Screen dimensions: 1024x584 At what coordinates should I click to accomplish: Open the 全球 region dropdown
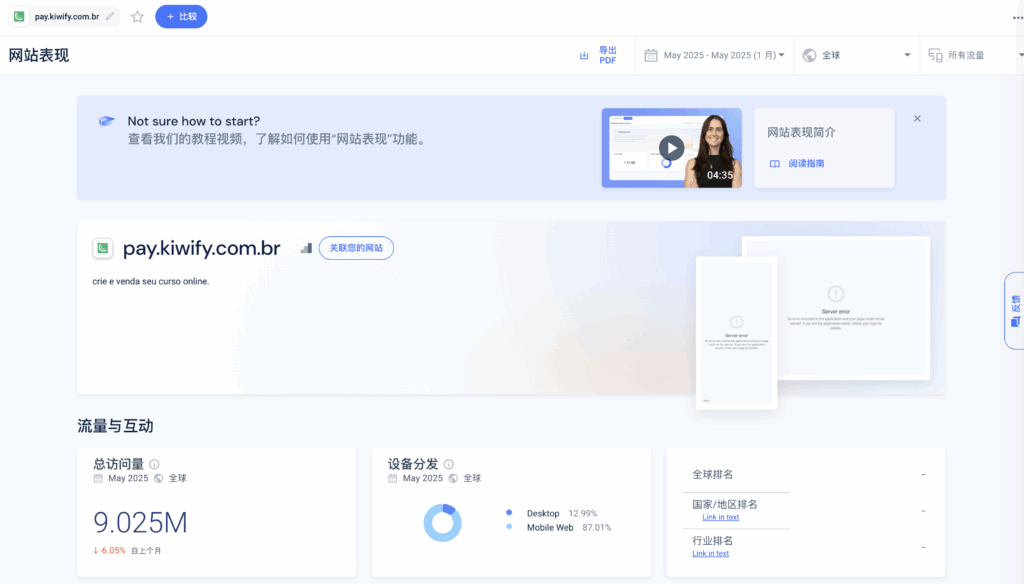[857, 56]
